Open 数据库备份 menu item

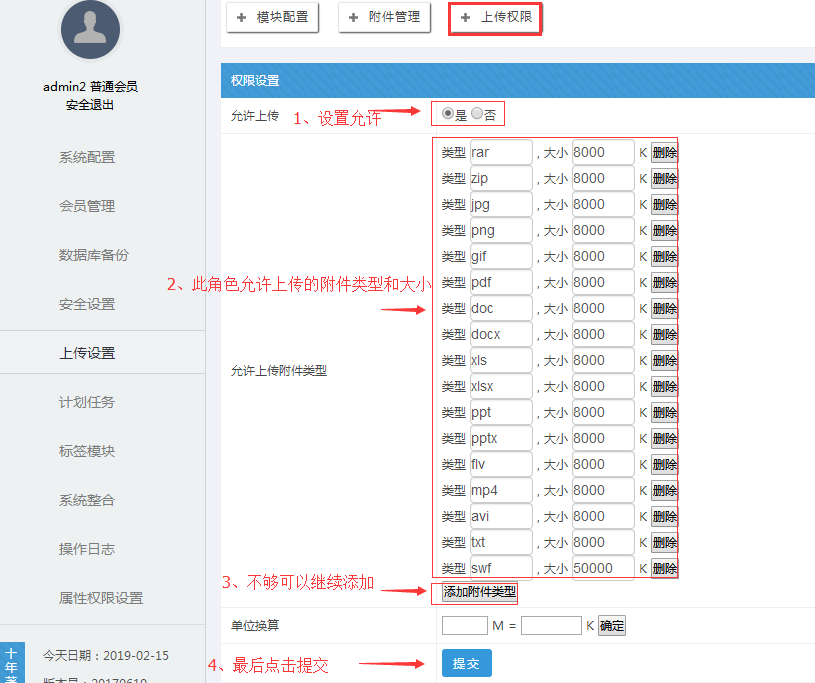tap(94, 255)
